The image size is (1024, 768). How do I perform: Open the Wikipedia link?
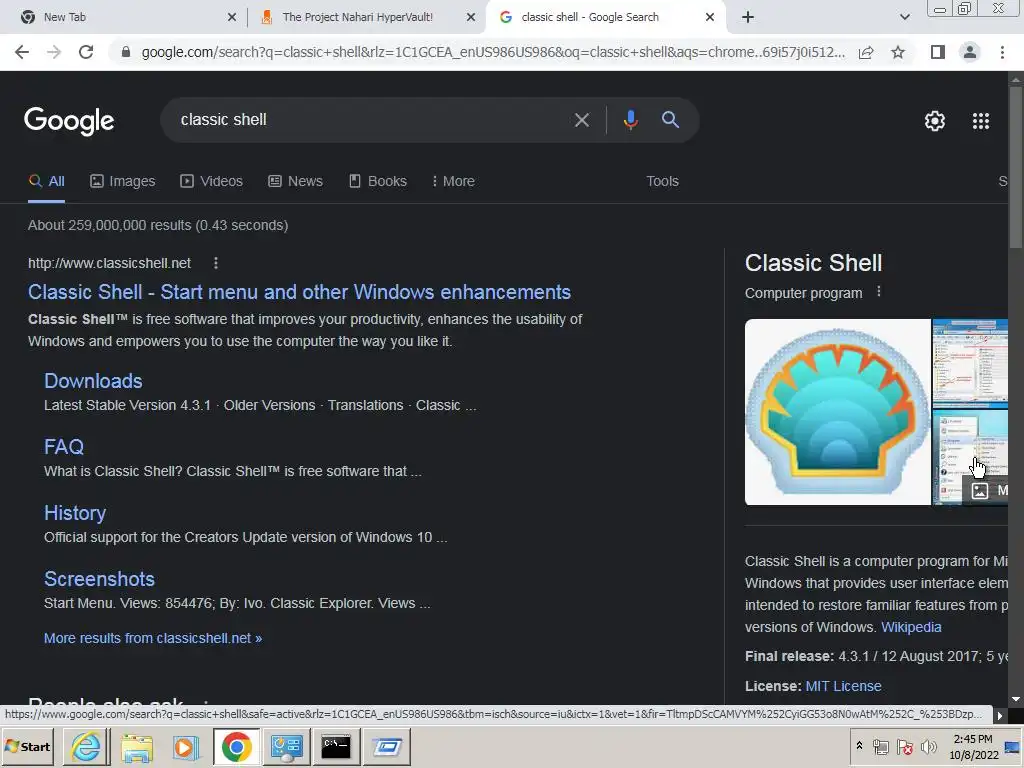(x=911, y=628)
